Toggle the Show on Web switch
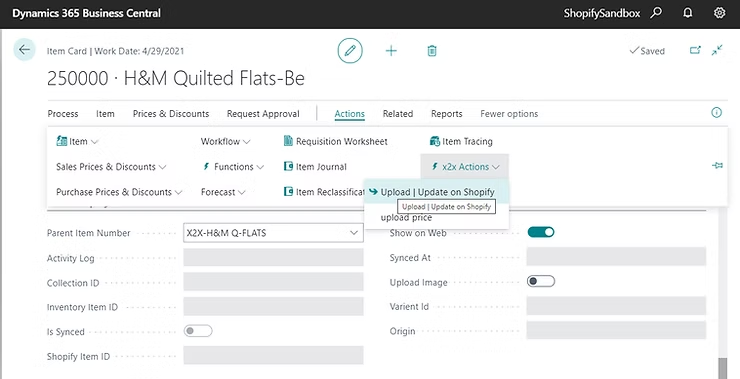 tap(541, 232)
